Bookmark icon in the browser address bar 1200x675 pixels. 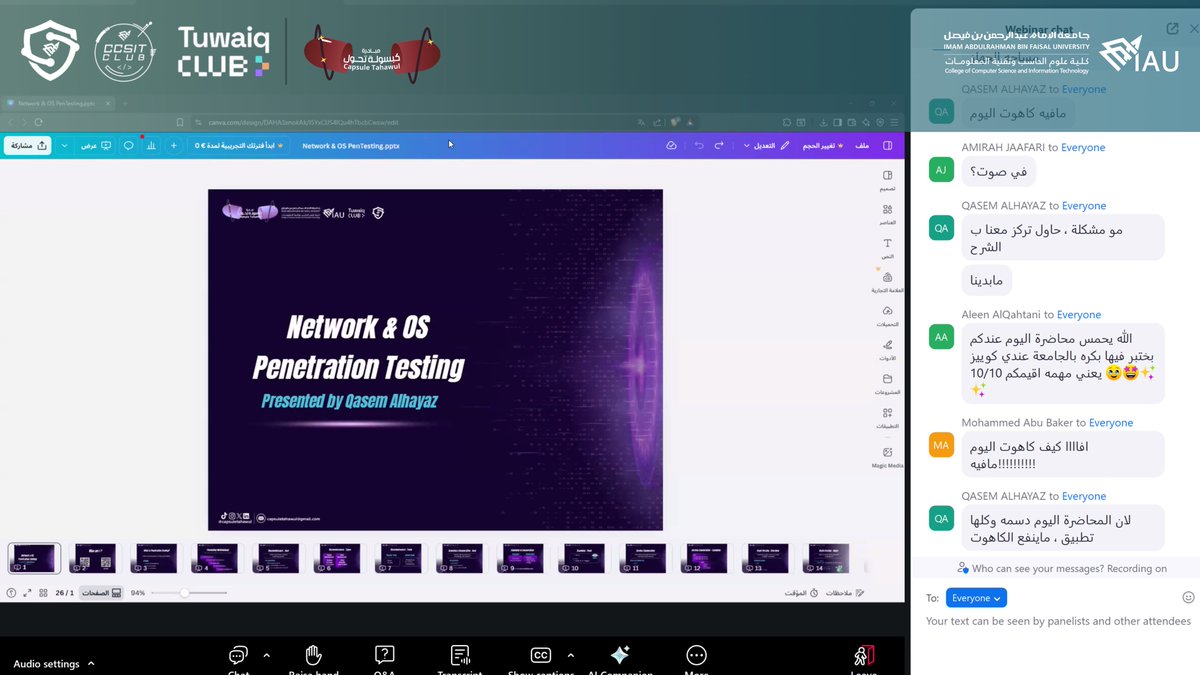point(179,122)
